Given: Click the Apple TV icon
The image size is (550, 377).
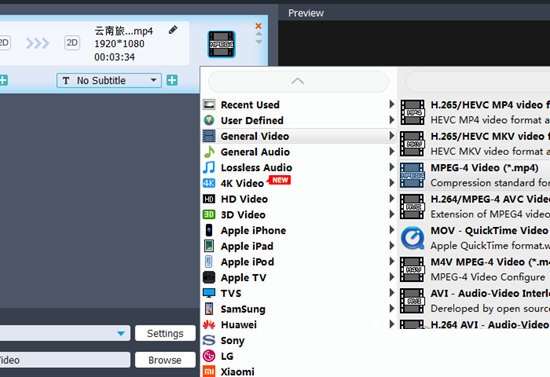Looking at the screenshot, I should (x=209, y=277).
